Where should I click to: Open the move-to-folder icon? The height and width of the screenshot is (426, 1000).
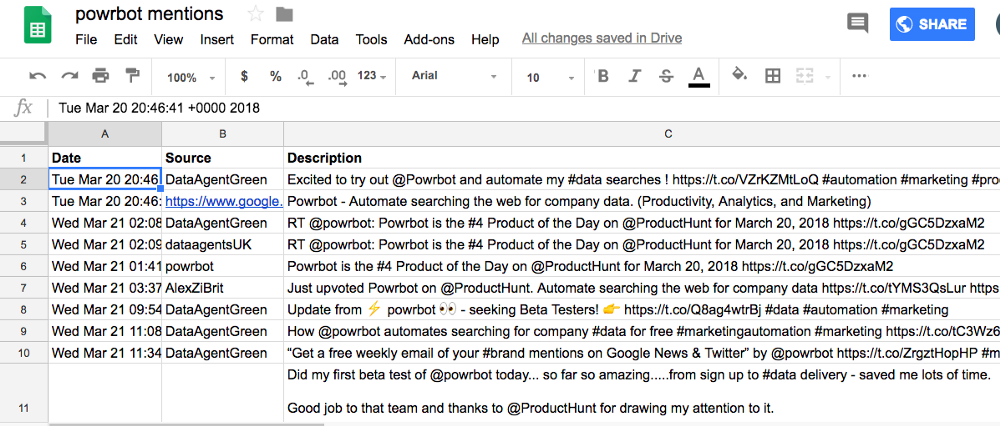tap(284, 14)
